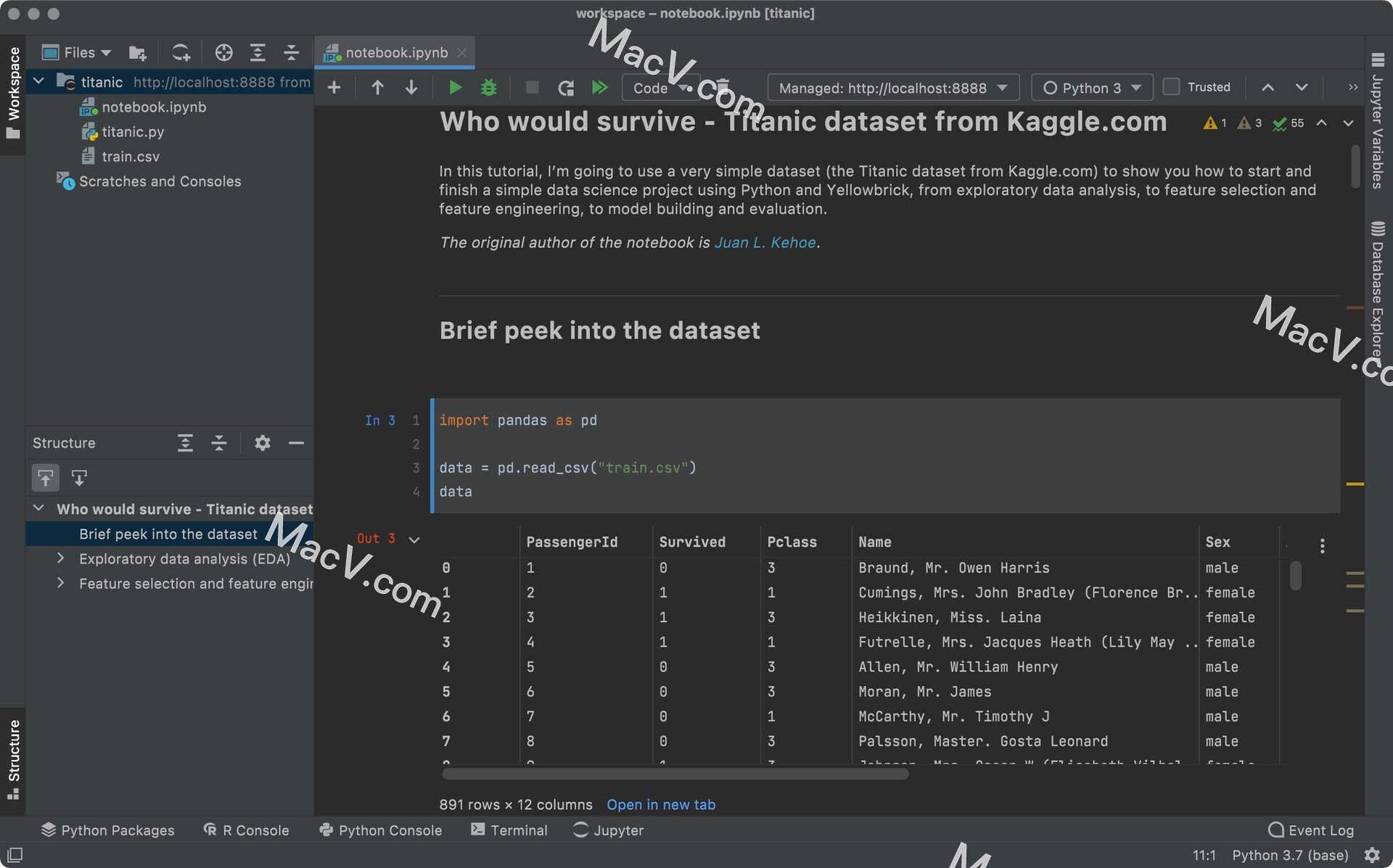Click the refresh-with-plus icon in Files toolbar
The width and height of the screenshot is (1393, 868).
point(181,53)
